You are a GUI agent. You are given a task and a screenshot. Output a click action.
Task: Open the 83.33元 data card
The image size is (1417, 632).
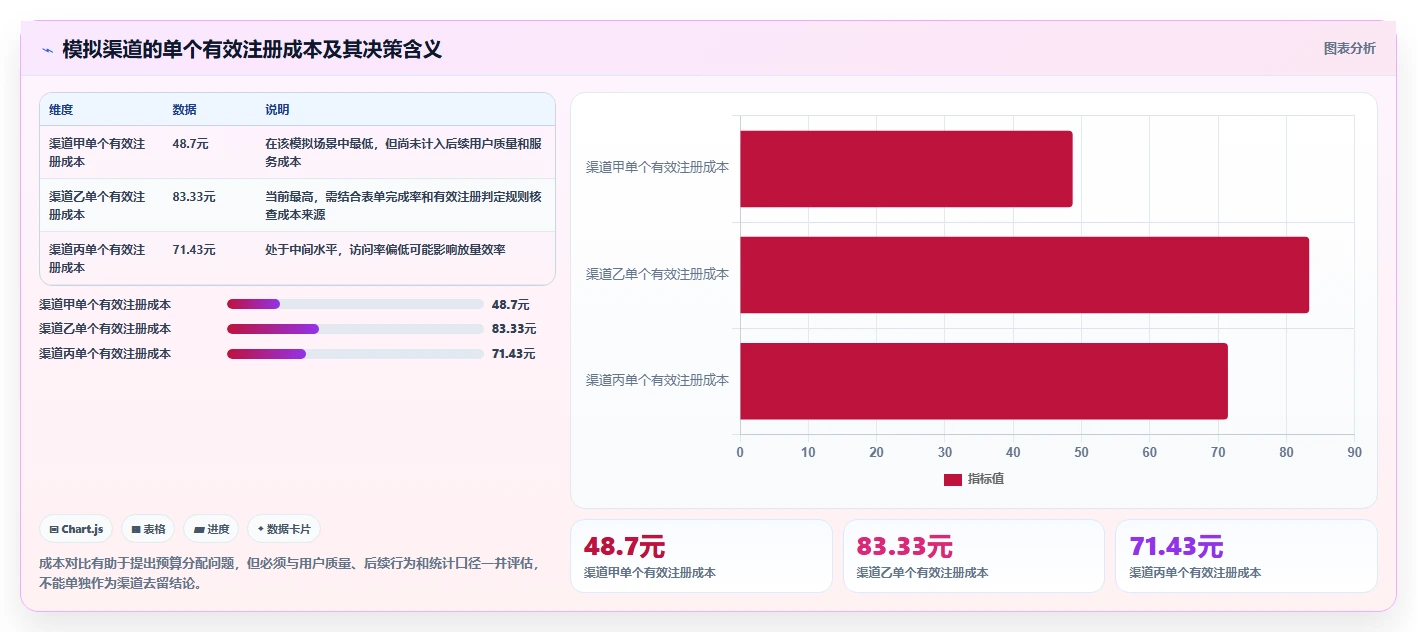click(x=974, y=556)
